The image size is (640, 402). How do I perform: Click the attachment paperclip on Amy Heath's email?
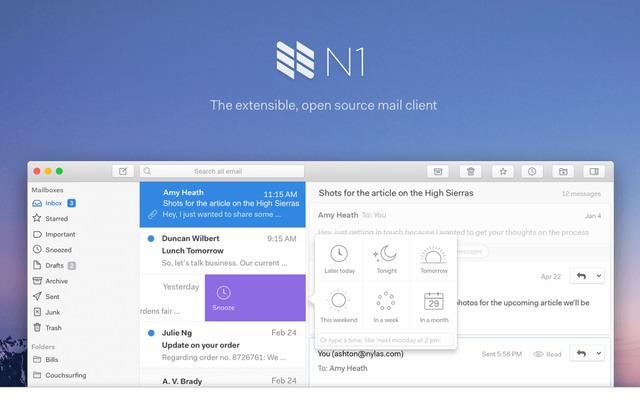[152, 214]
